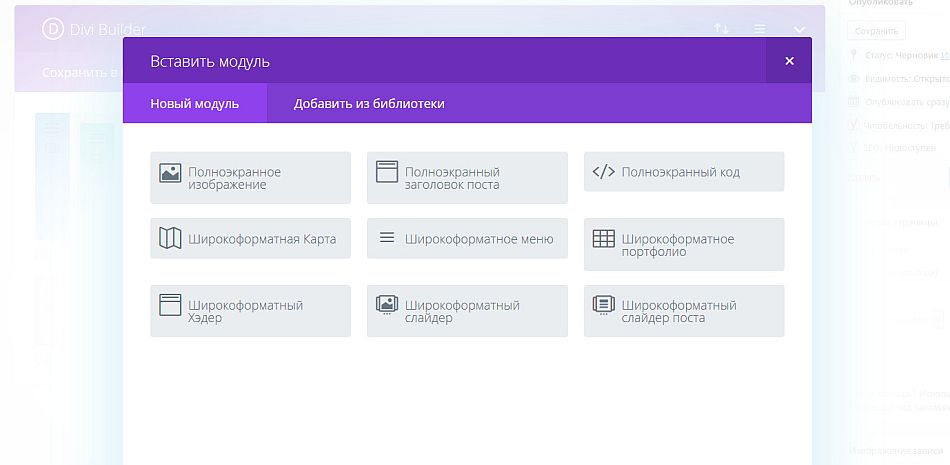Switch to the Новый модуль tab

pyautogui.click(x=195, y=104)
